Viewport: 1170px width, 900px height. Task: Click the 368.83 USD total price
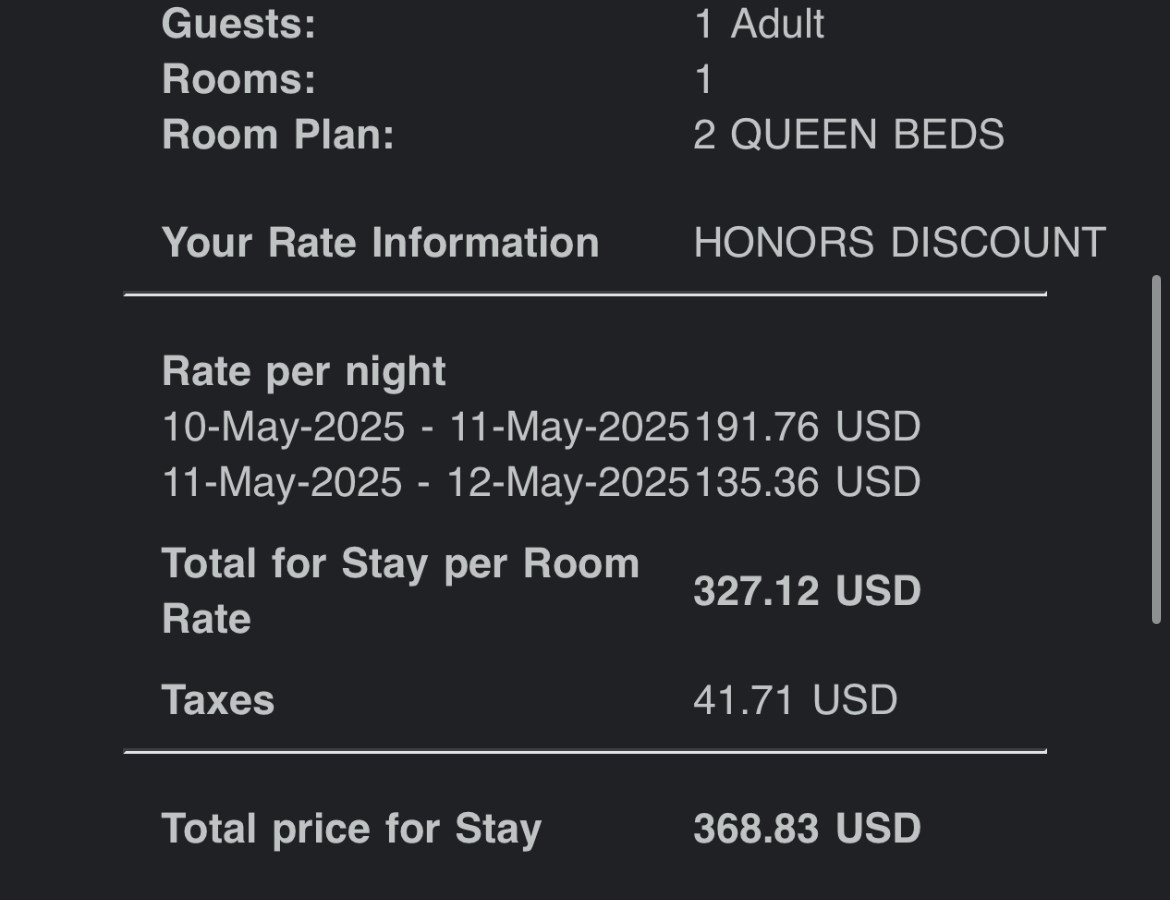click(x=807, y=828)
